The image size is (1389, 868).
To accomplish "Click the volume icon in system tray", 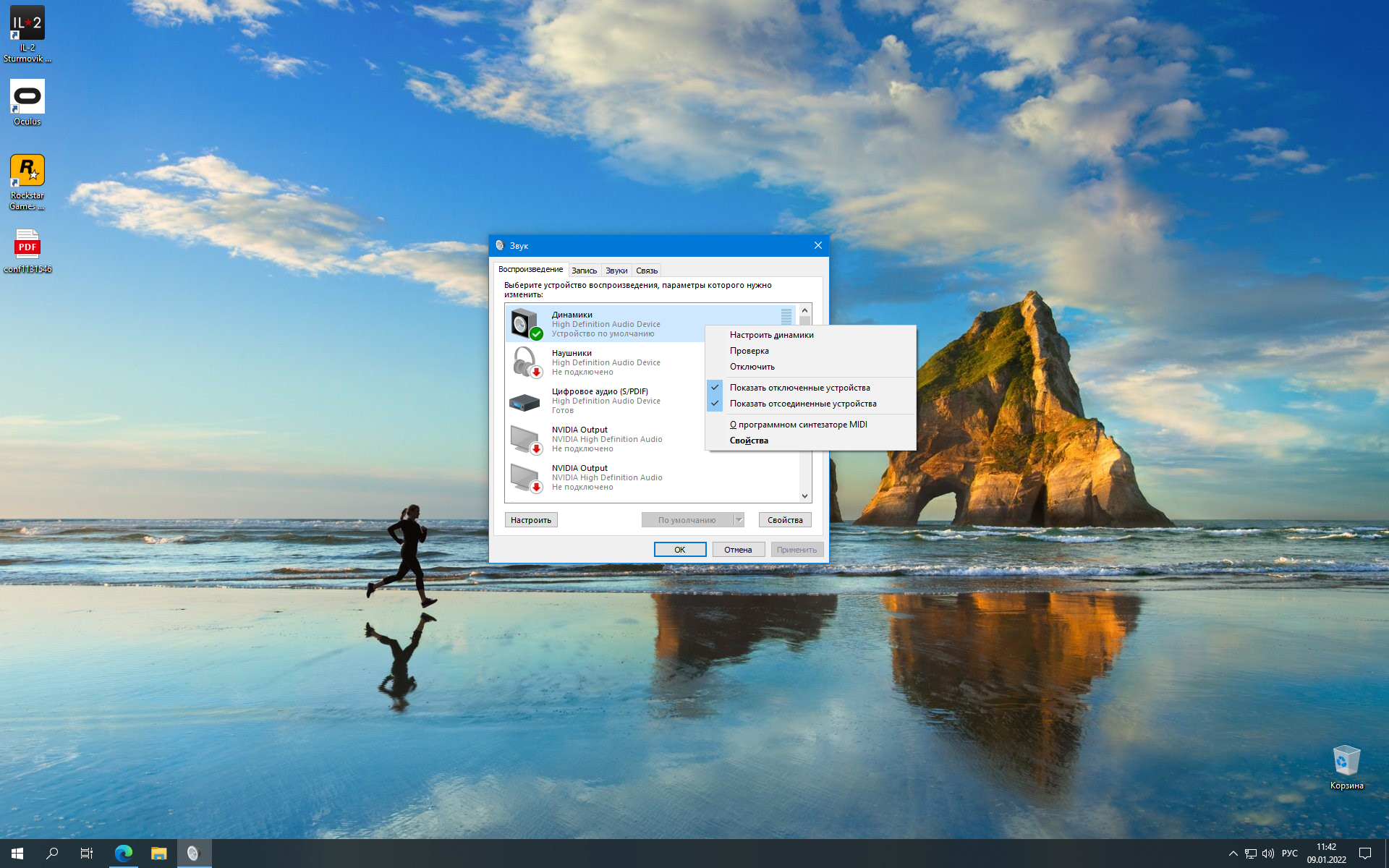I will coord(1268,854).
